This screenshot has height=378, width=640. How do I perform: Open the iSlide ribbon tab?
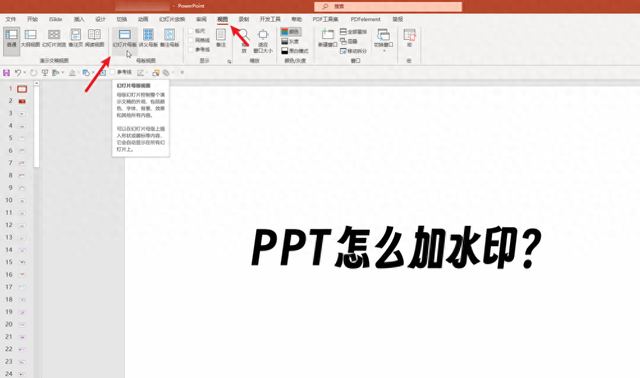pos(56,19)
